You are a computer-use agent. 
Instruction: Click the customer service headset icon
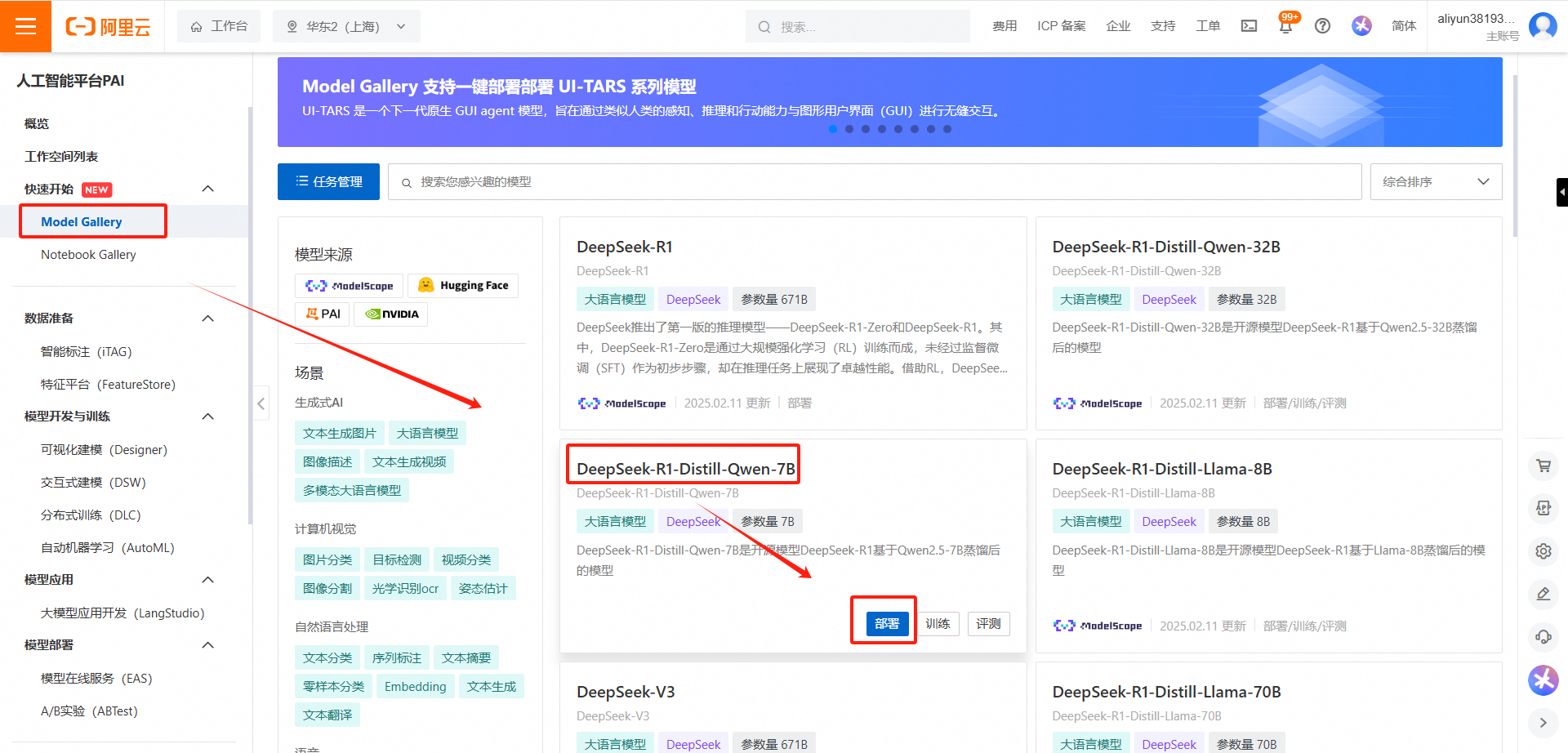(1543, 636)
